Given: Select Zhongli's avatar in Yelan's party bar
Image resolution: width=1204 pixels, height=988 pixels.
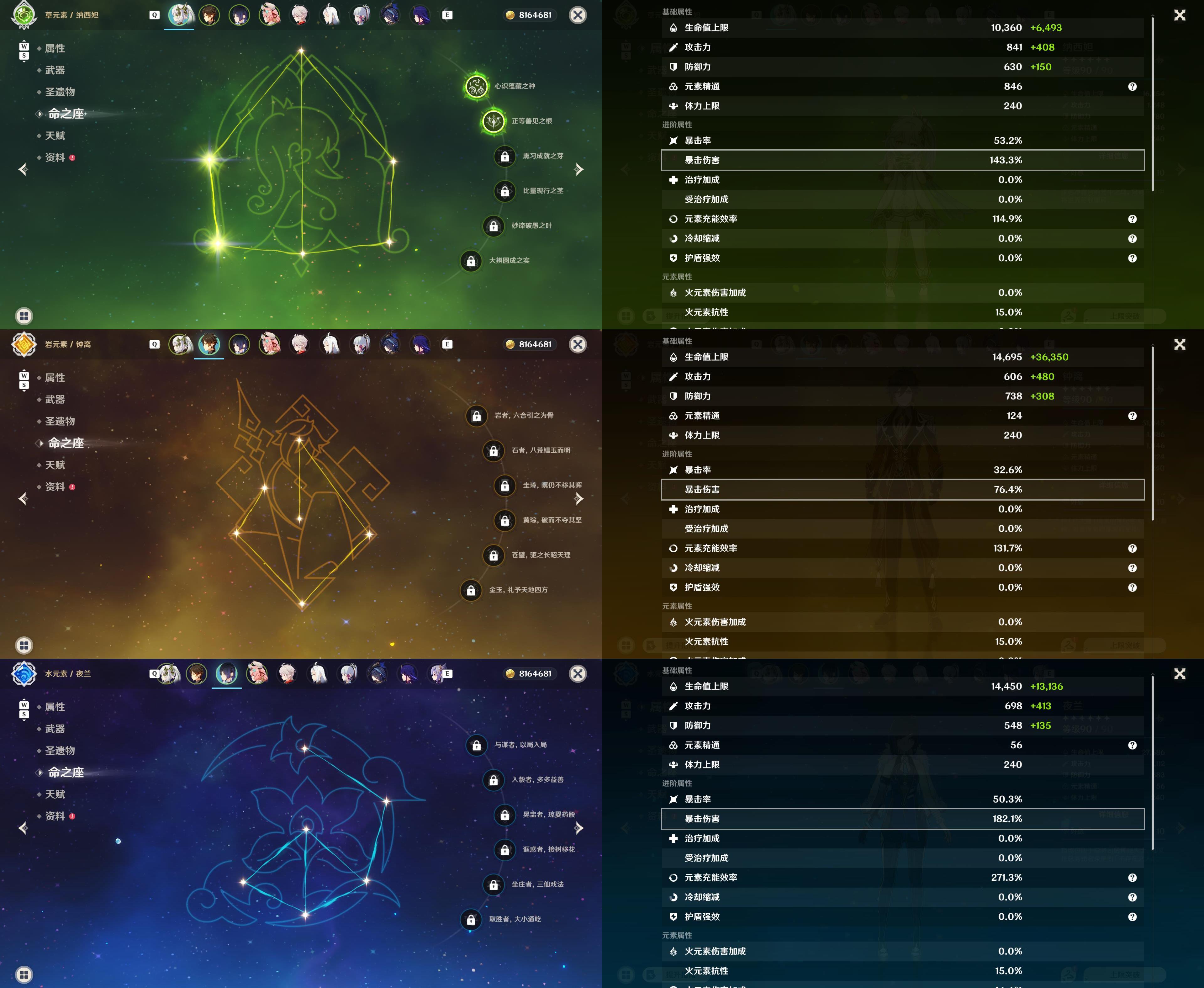Looking at the screenshot, I should [x=196, y=674].
